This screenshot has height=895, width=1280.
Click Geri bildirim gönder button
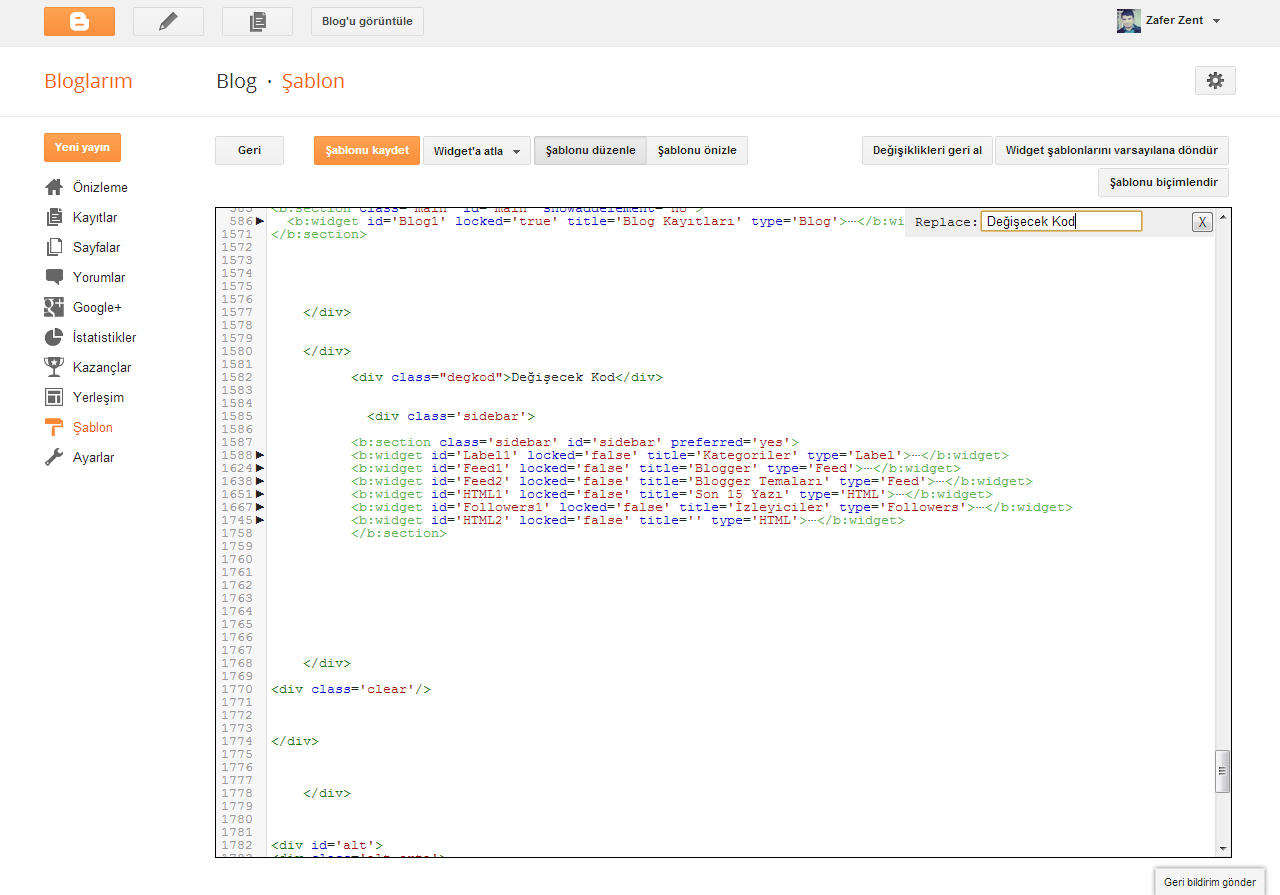pos(1209,882)
